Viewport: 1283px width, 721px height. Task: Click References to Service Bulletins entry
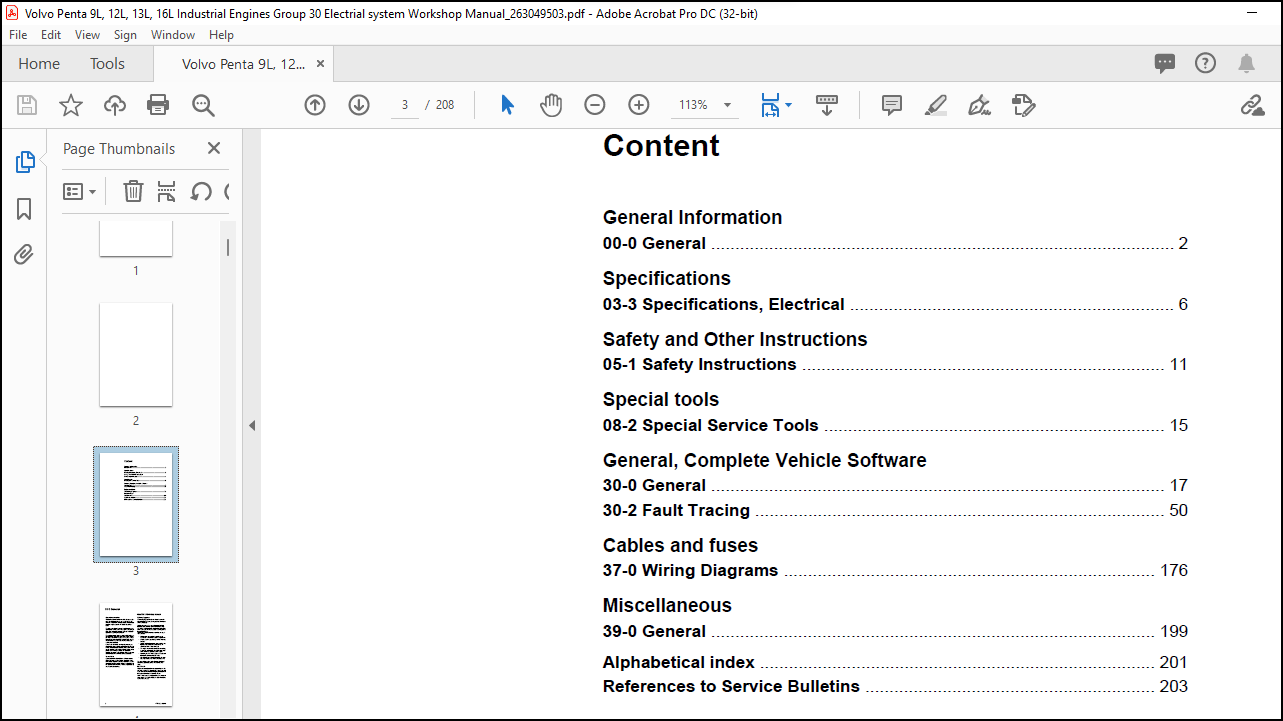[895, 686]
